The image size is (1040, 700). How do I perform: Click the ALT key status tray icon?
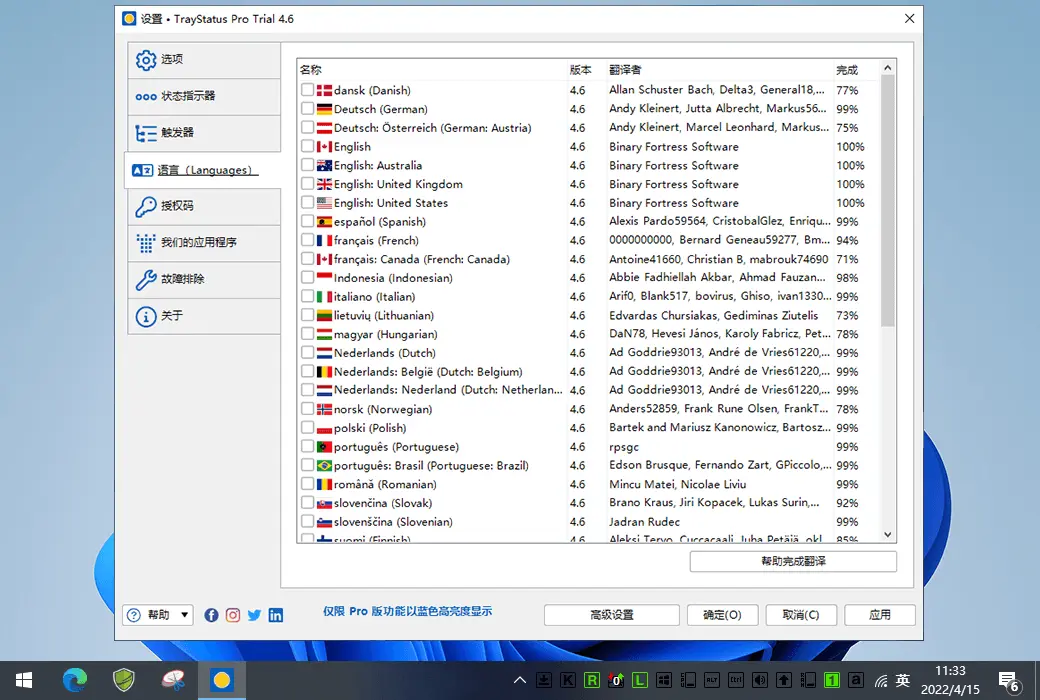tap(712, 680)
